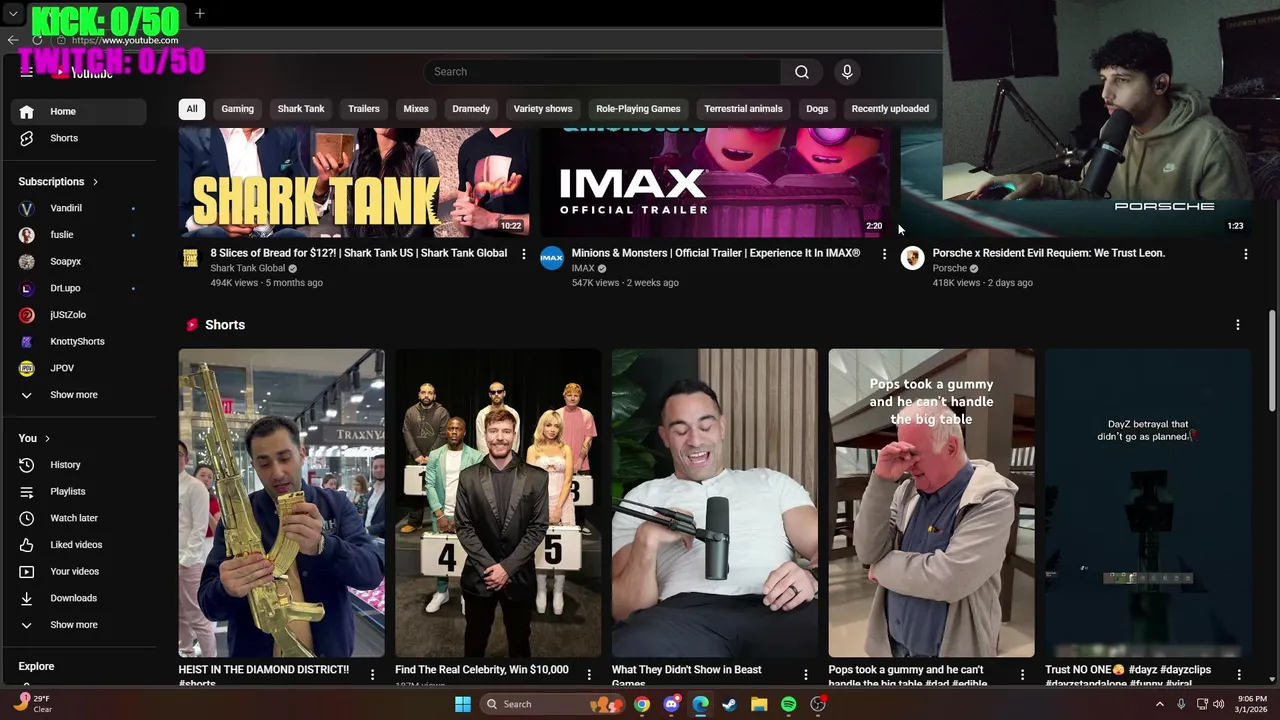Image resolution: width=1280 pixels, height=720 pixels.
Task: Expand Show more under You section
Action: tap(78, 625)
